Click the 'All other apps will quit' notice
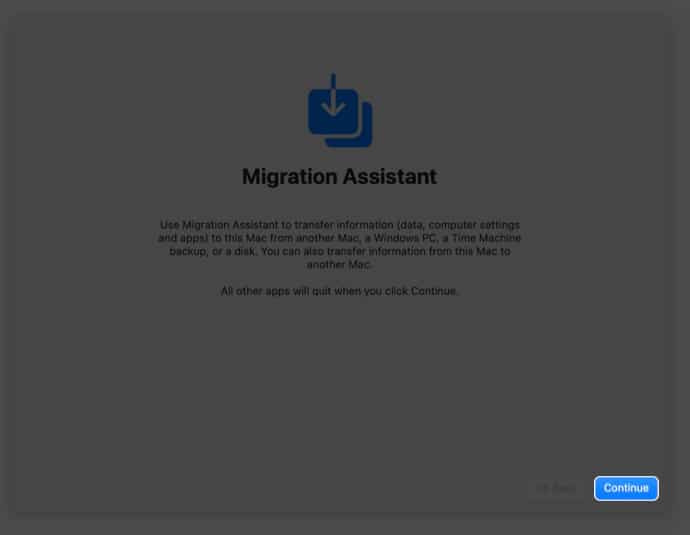The width and height of the screenshot is (690, 535). click(x=339, y=291)
